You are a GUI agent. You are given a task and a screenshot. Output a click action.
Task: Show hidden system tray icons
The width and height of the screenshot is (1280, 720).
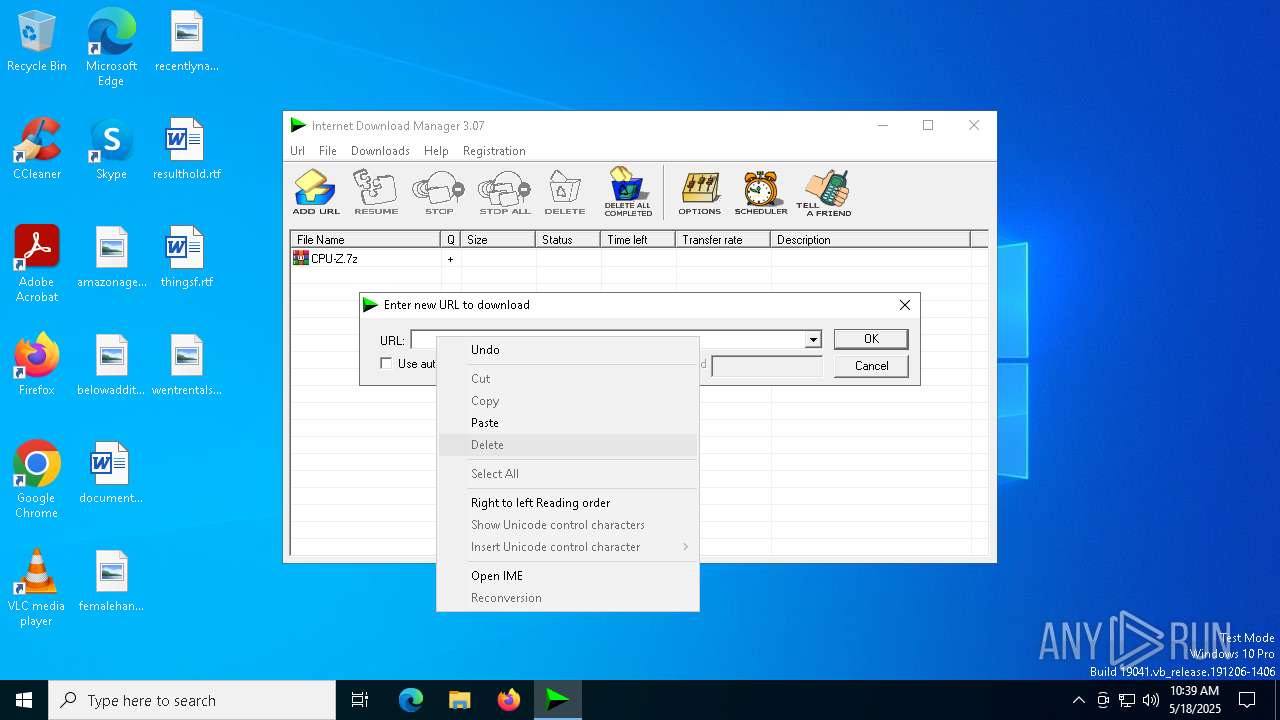pyautogui.click(x=1078, y=700)
